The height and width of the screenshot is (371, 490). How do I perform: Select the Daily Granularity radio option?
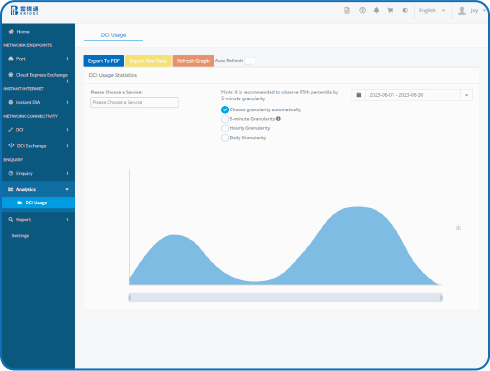point(225,138)
